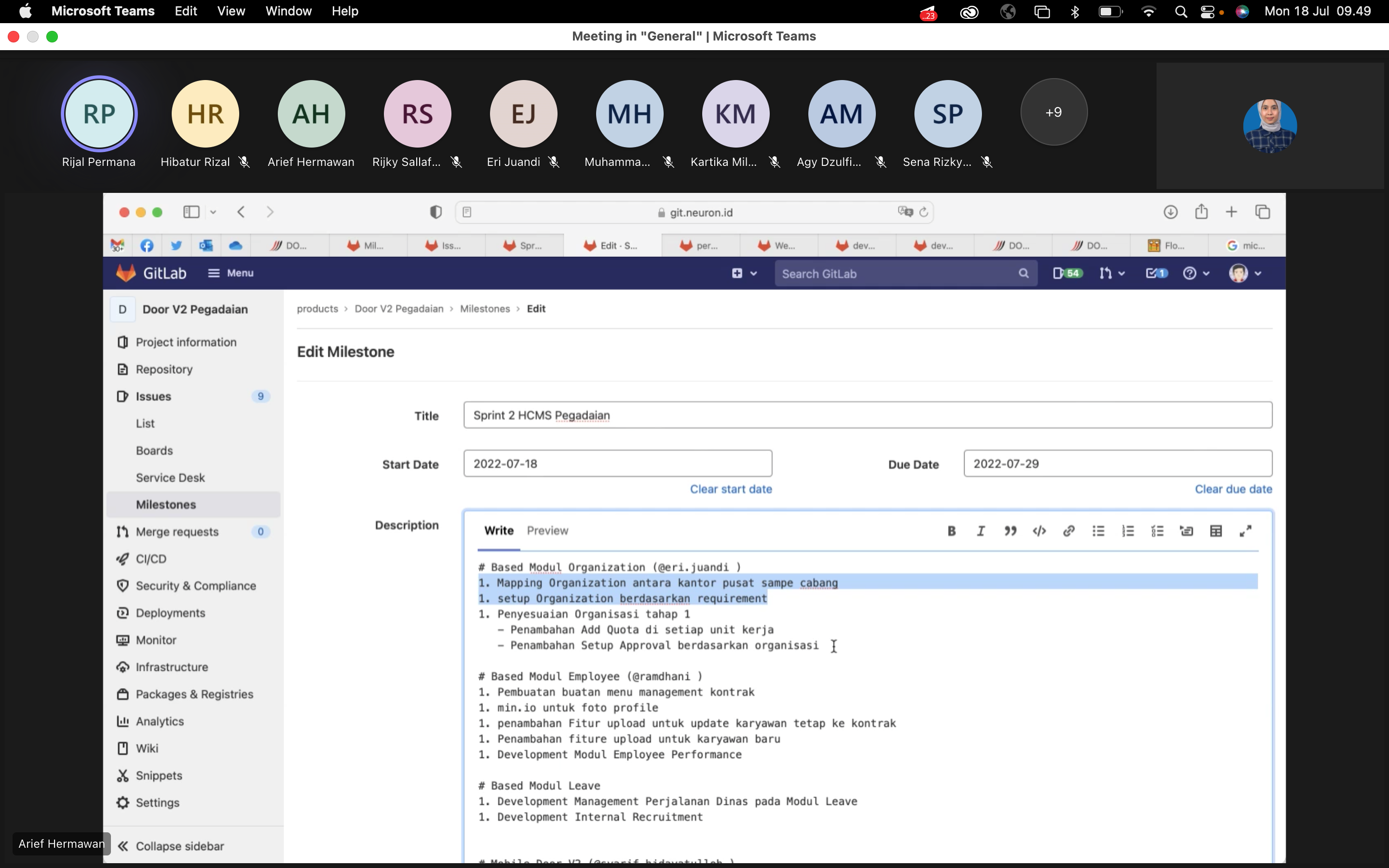The width and height of the screenshot is (1389, 868).
Task: Open the View menu in menu bar
Action: (231, 12)
